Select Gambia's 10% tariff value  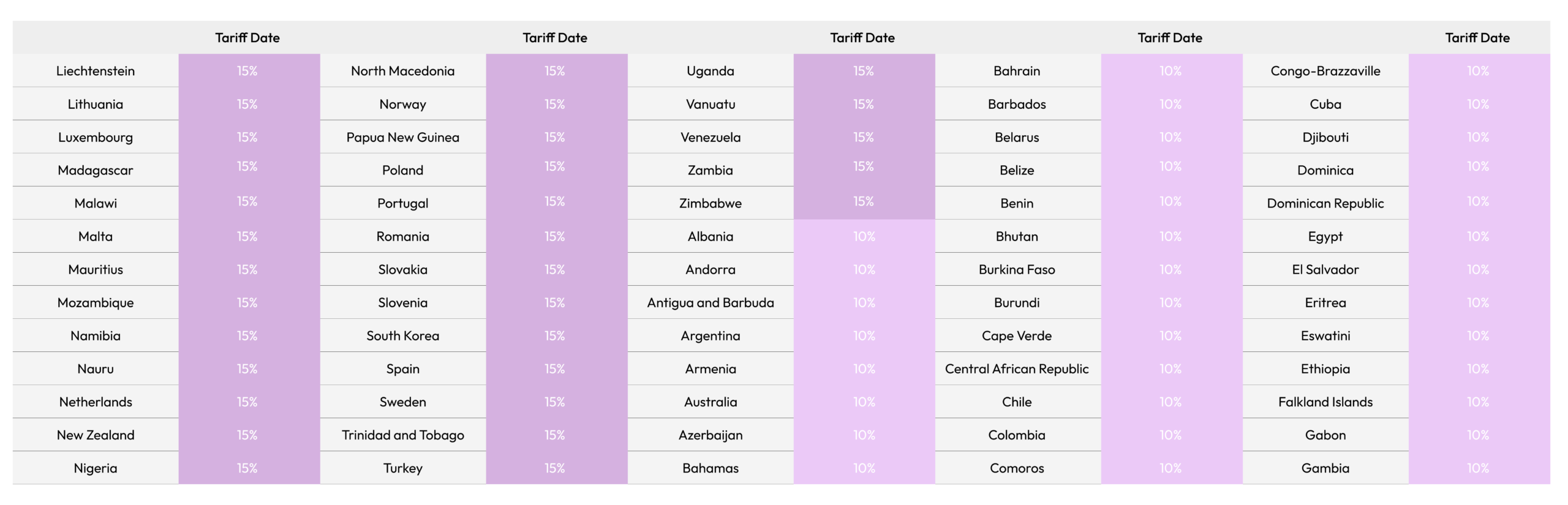coord(1477,468)
